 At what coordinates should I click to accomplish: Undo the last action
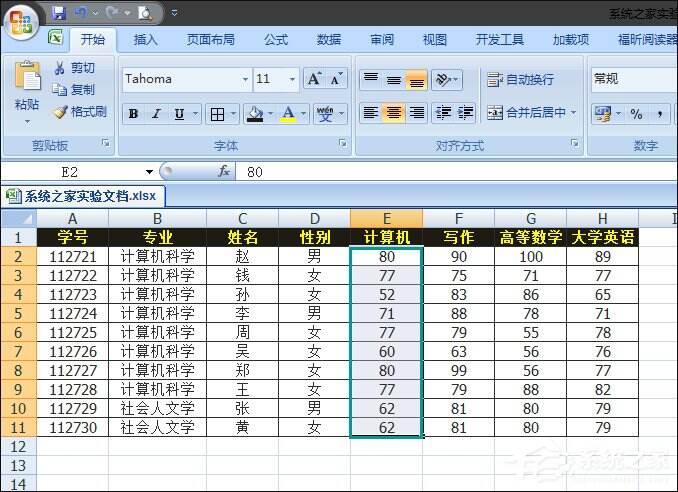click(80, 13)
